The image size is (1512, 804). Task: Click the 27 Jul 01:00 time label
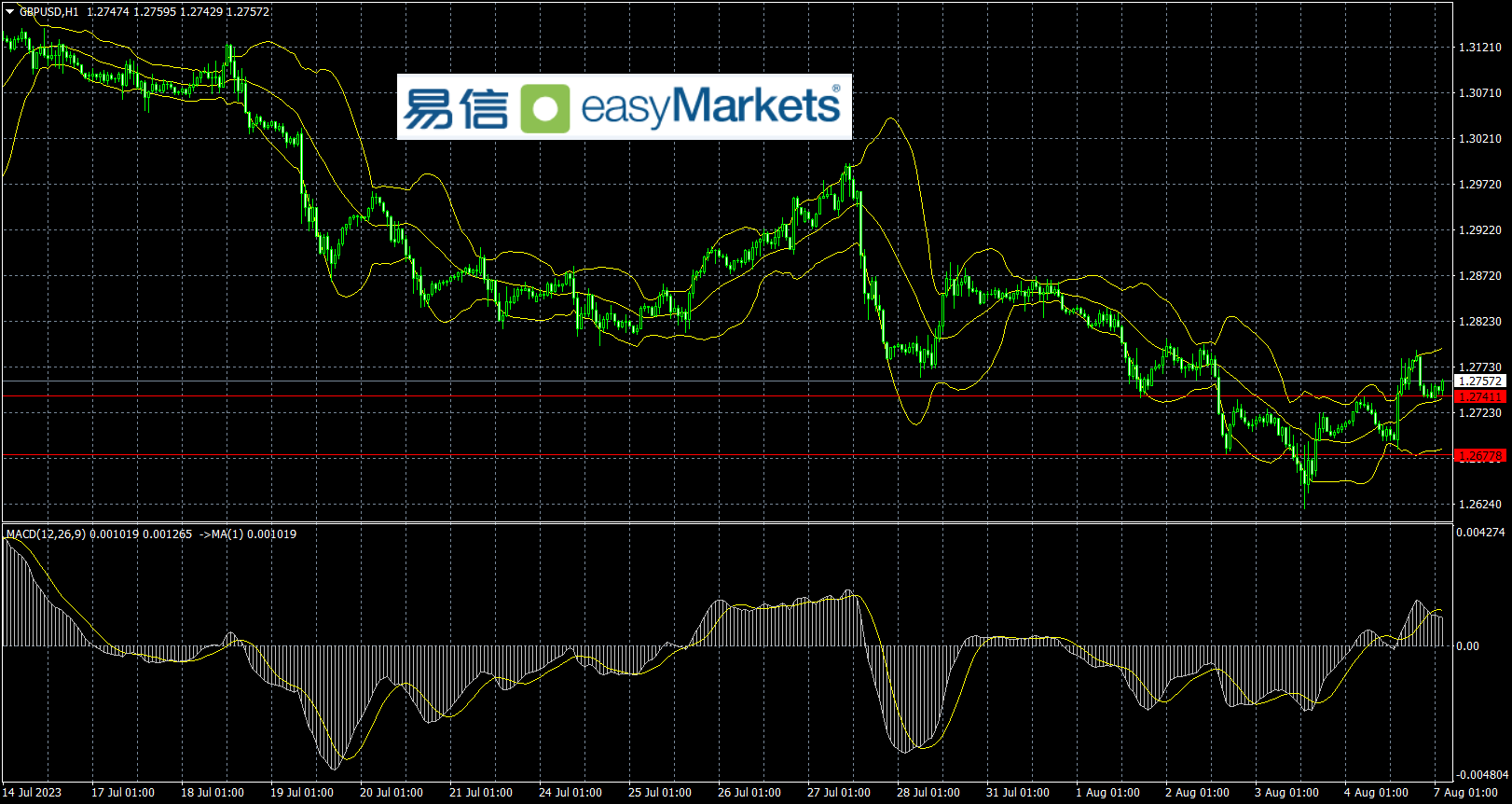[x=839, y=793]
